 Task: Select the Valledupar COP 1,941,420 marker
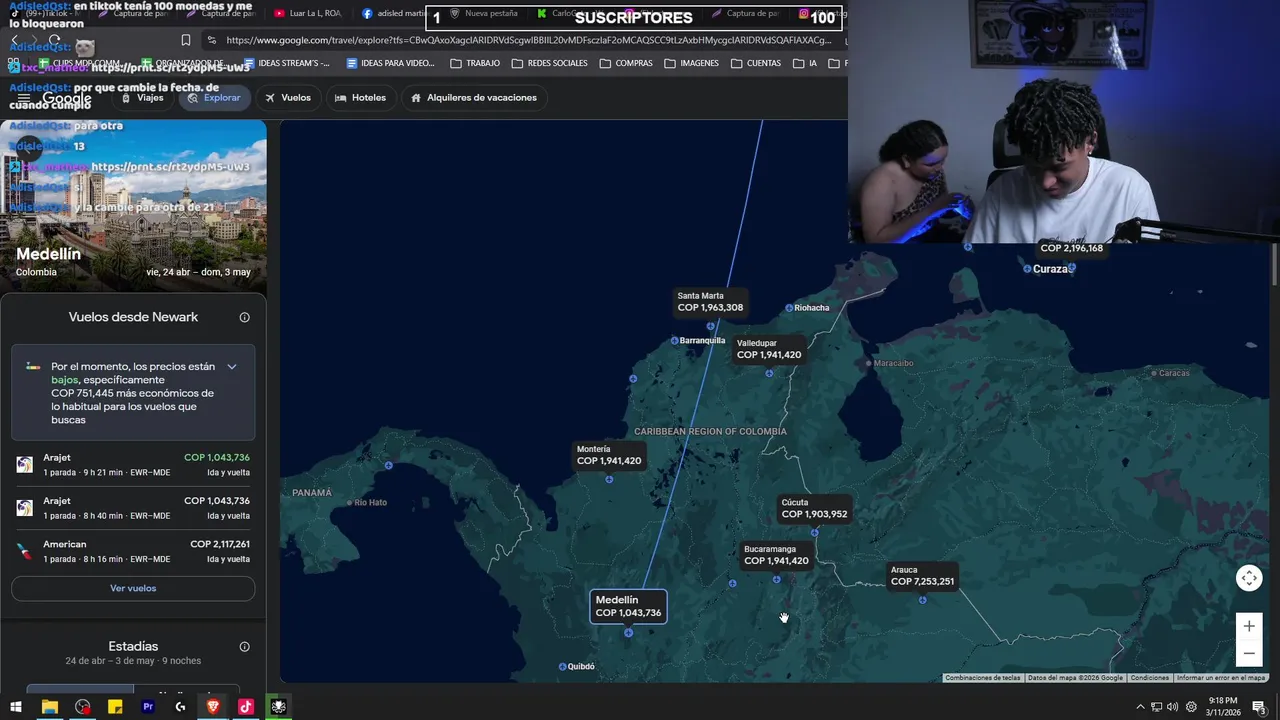coord(769,349)
